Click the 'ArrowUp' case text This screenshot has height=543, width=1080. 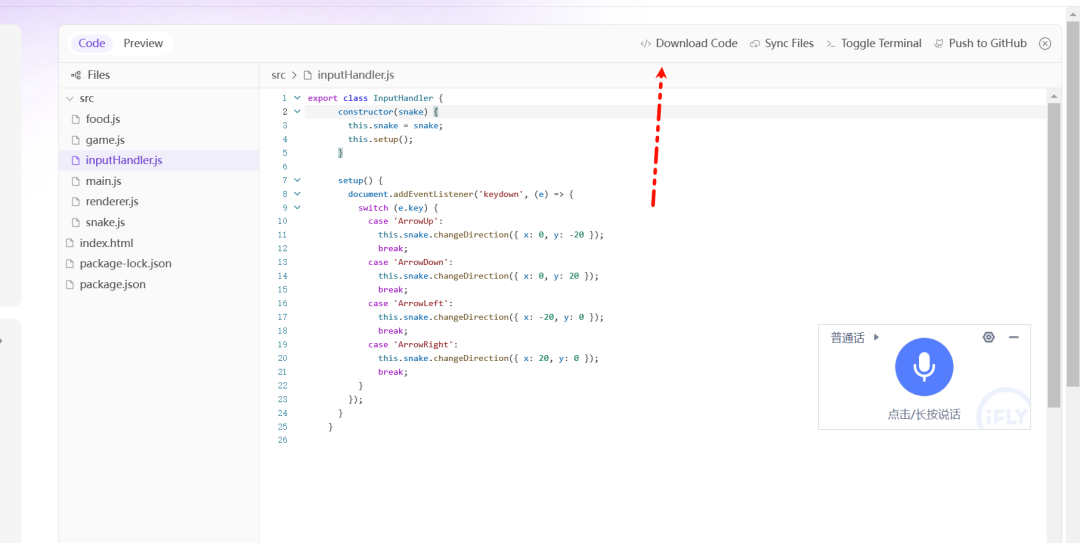point(416,221)
